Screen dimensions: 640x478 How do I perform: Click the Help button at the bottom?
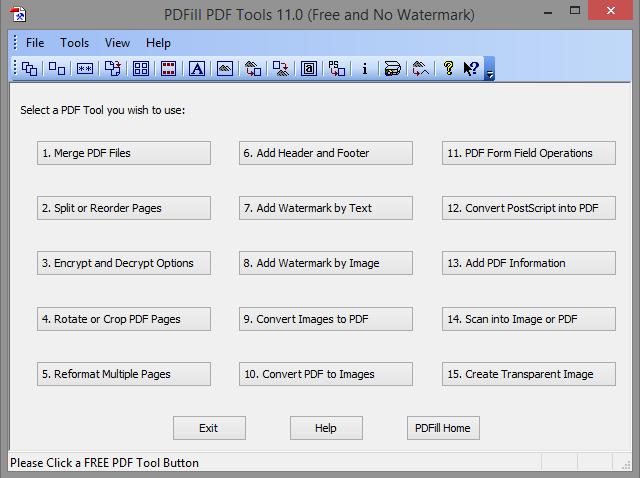click(x=327, y=428)
